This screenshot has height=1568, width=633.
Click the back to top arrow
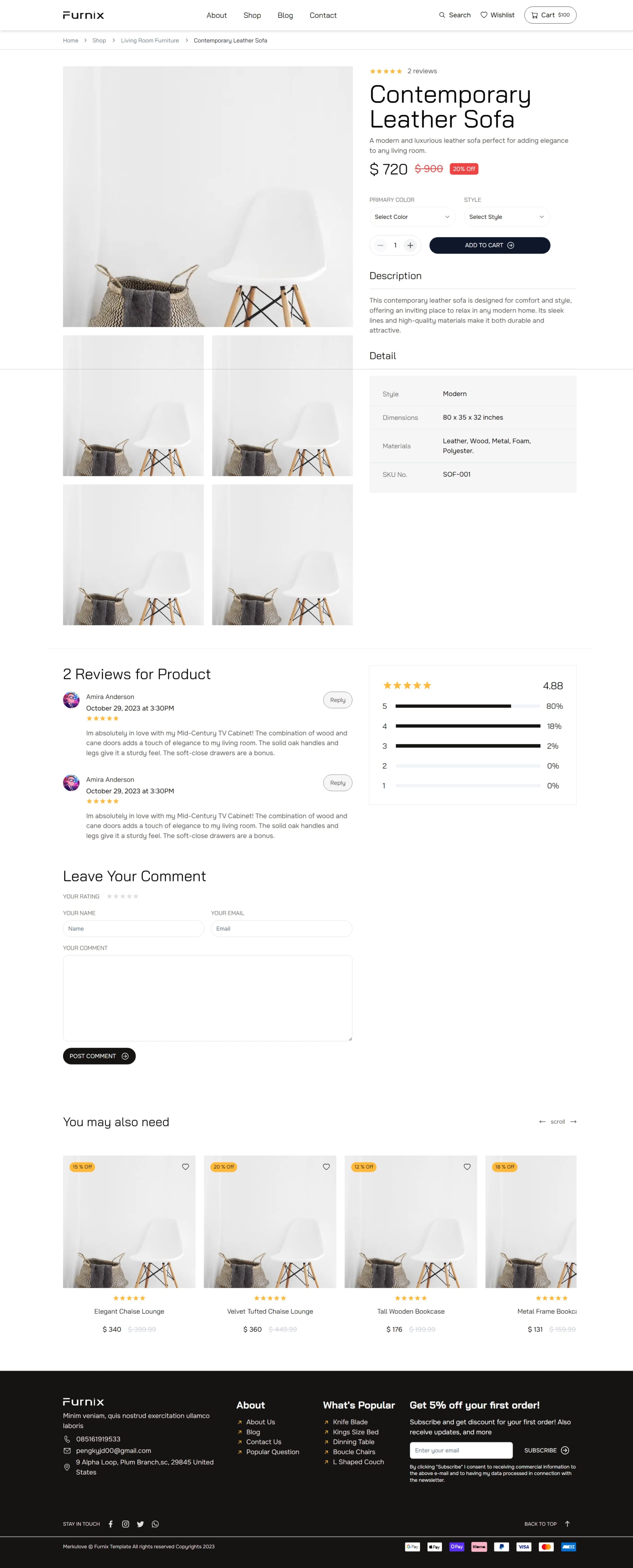[567, 1524]
